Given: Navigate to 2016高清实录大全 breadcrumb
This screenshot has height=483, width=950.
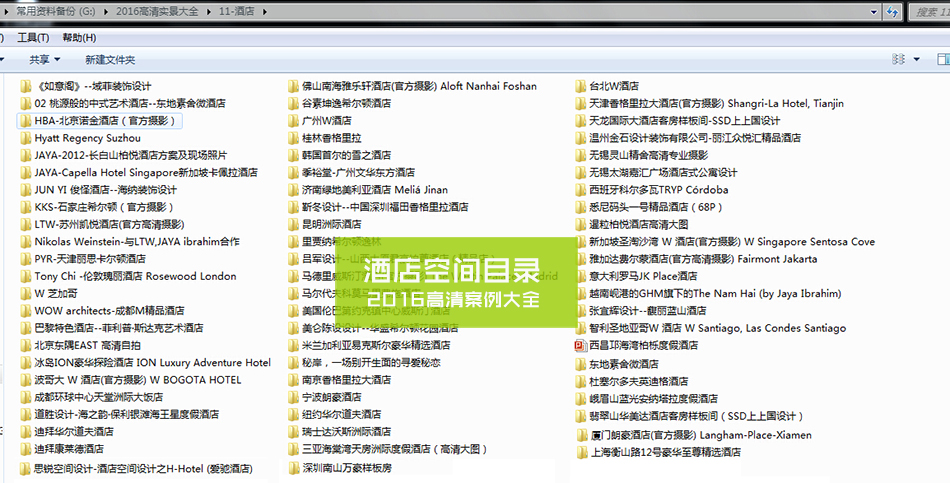Looking at the screenshot, I should click(x=159, y=12).
